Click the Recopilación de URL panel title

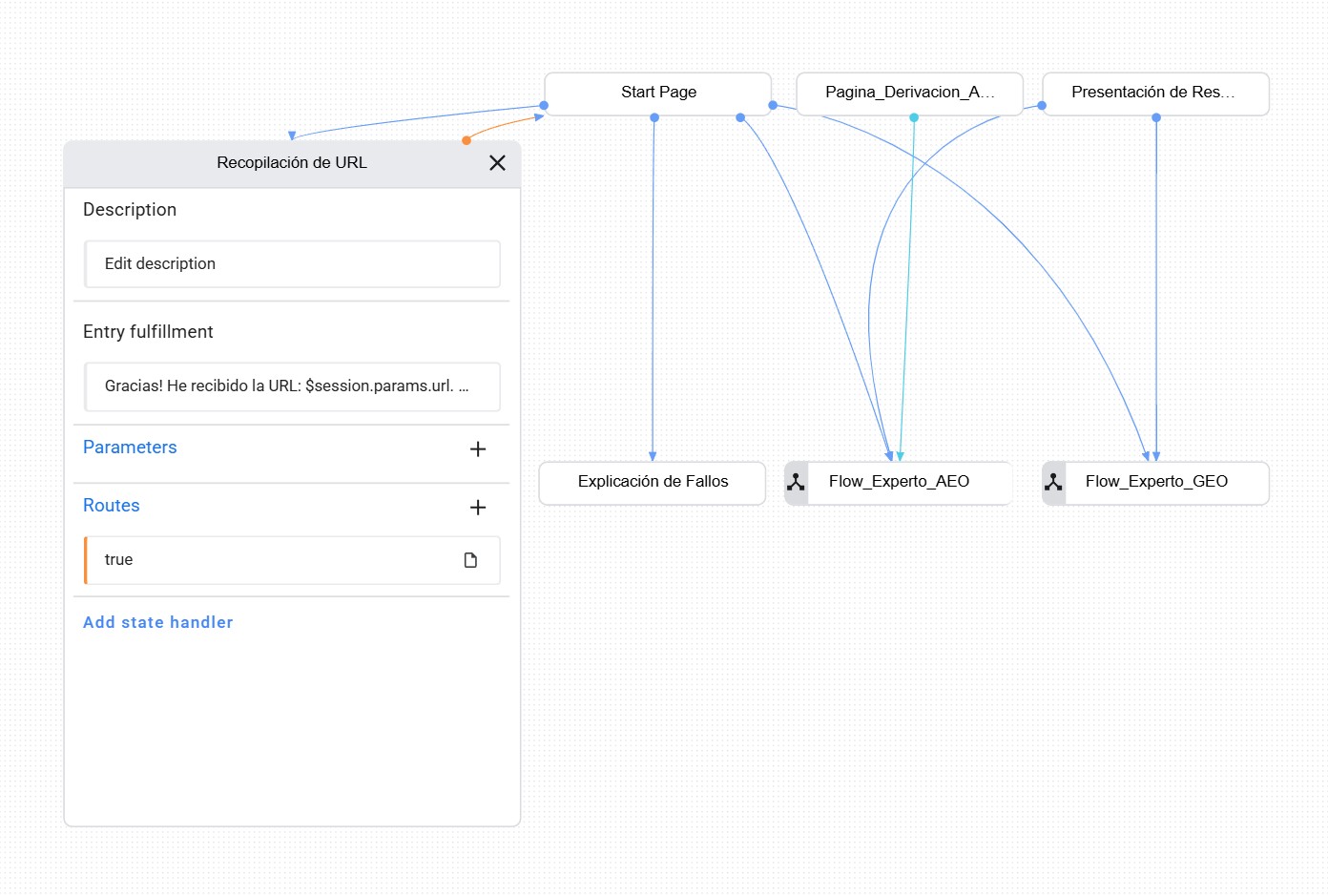click(292, 163)
